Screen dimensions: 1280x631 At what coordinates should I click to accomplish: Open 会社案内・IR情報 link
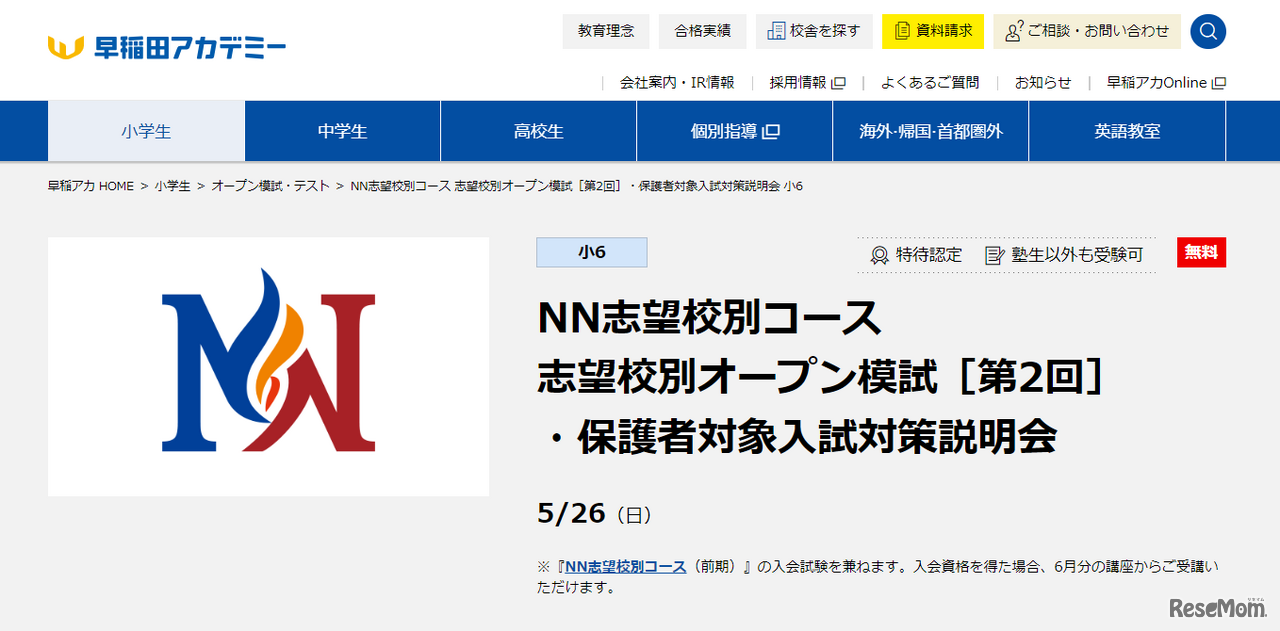coord(677,83)
